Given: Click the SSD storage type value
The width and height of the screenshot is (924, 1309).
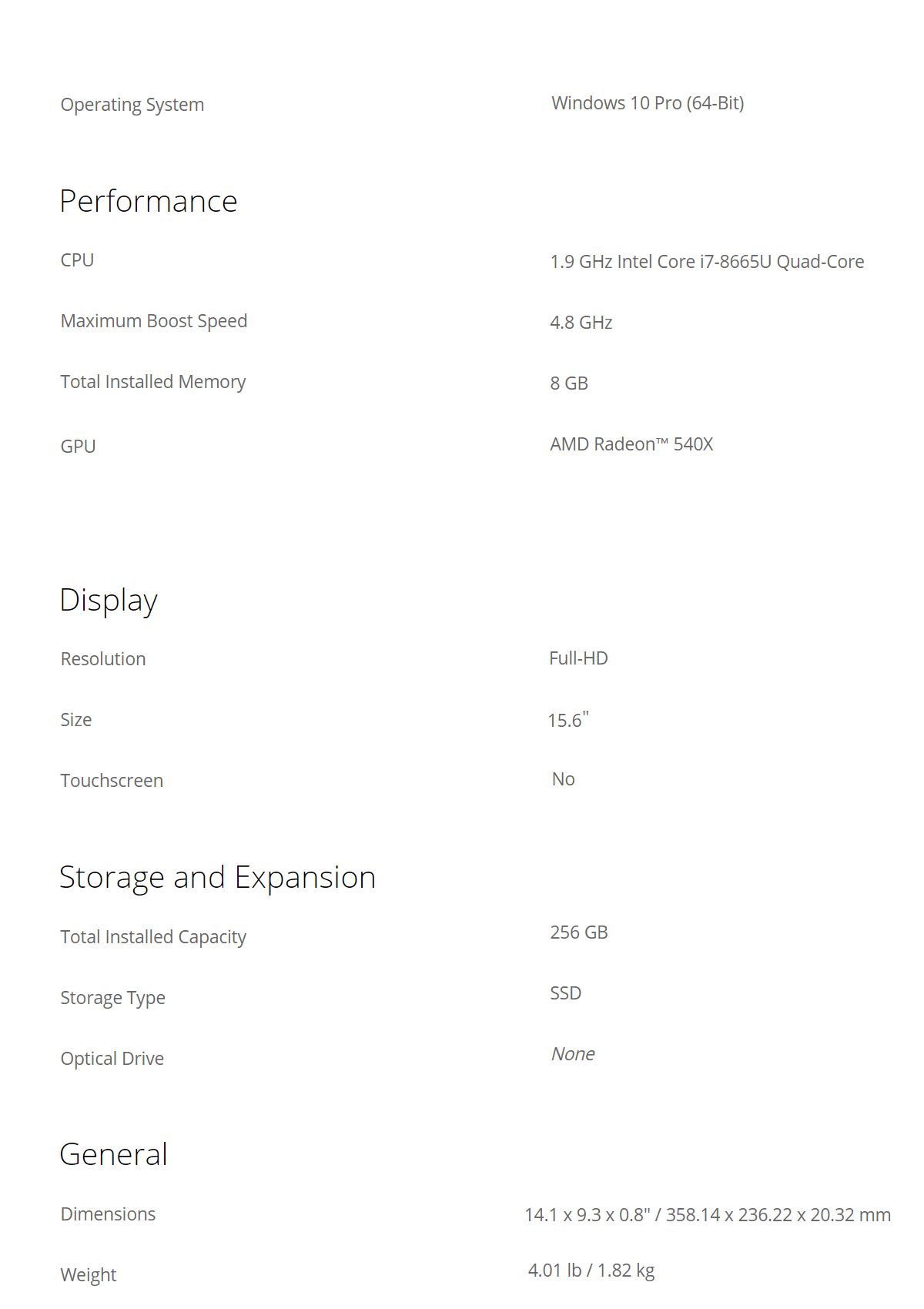Looking at the screenshot, I should click(x=566, y=993).
